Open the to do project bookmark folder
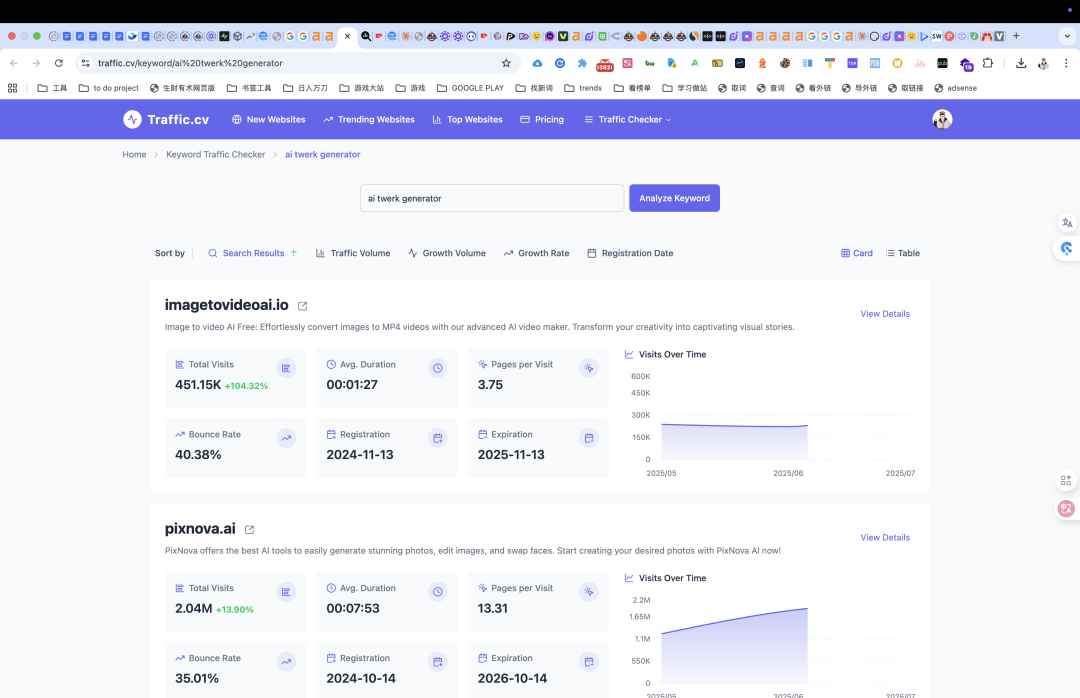Viewport: 1080px width, 698px height. click(x=109, y=88)
